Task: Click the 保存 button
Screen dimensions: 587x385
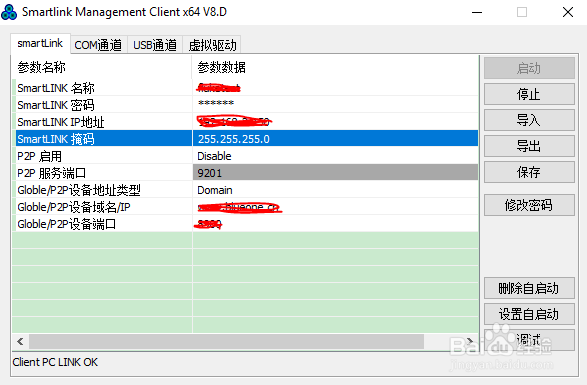Action: tap(529, 172)
